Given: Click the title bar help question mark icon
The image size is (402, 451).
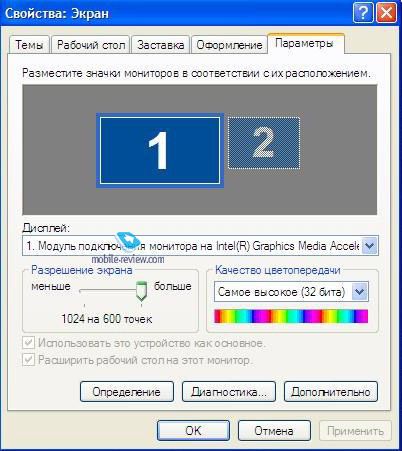Looking at the screenshot, I should tap(363, 13).
